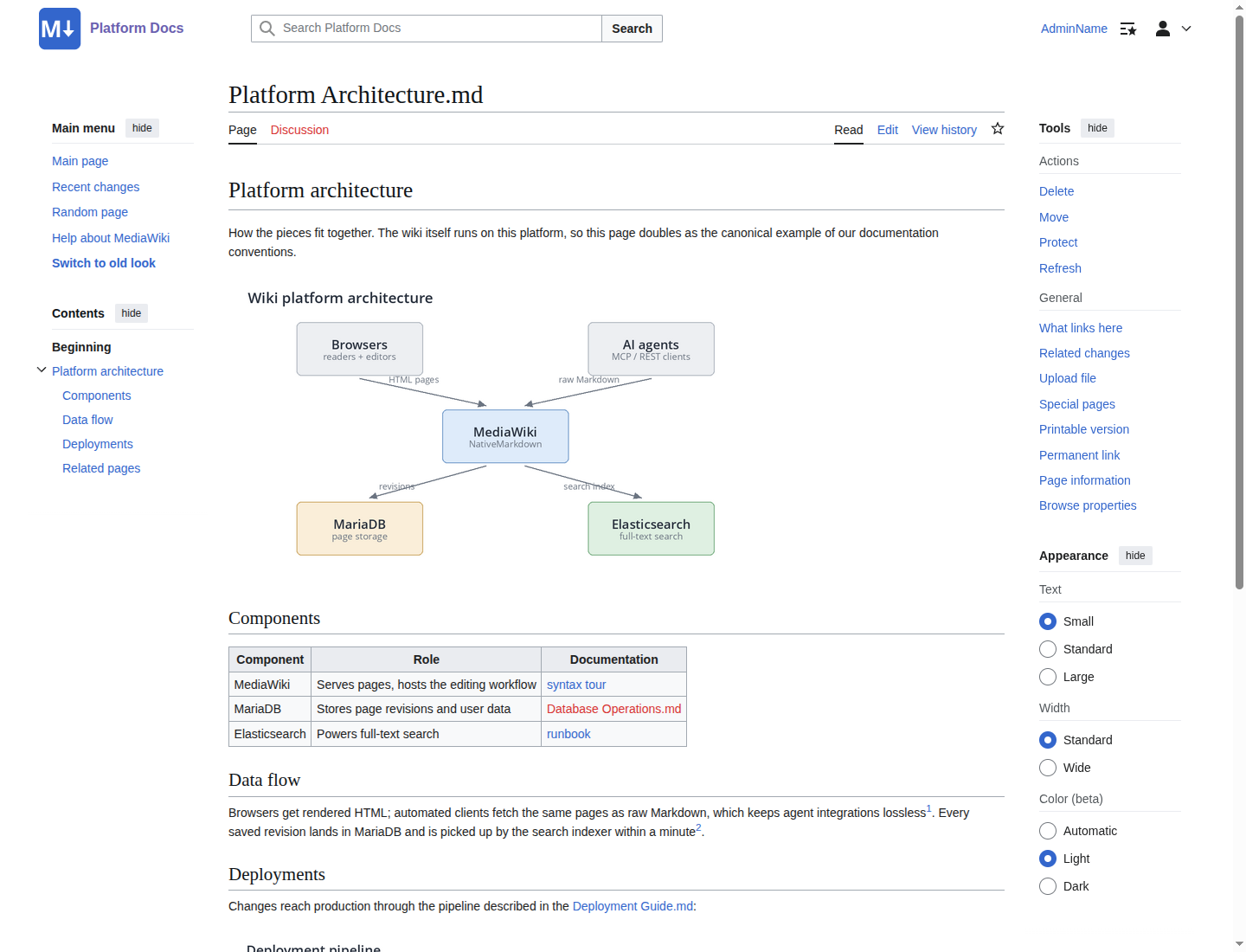
Task: Focus the Search Platform Docs field
Action: coord(427,29)
